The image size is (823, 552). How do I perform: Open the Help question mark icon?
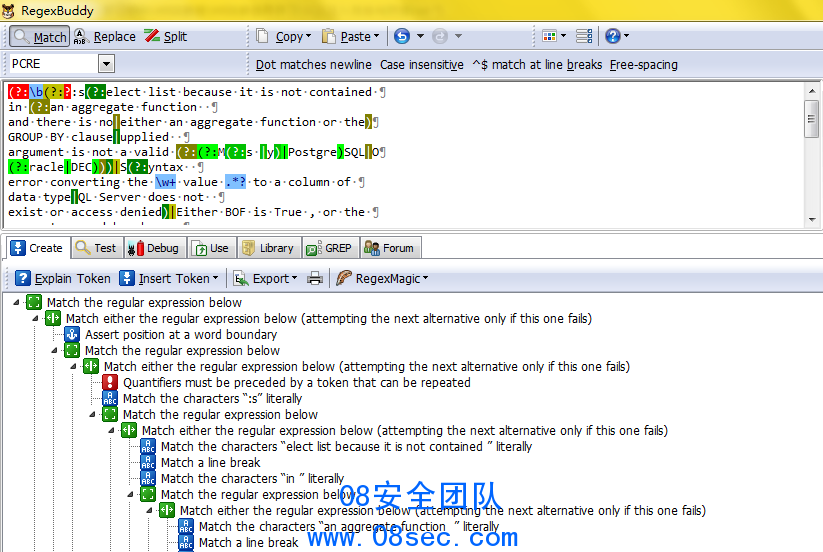tap(613, 36)
